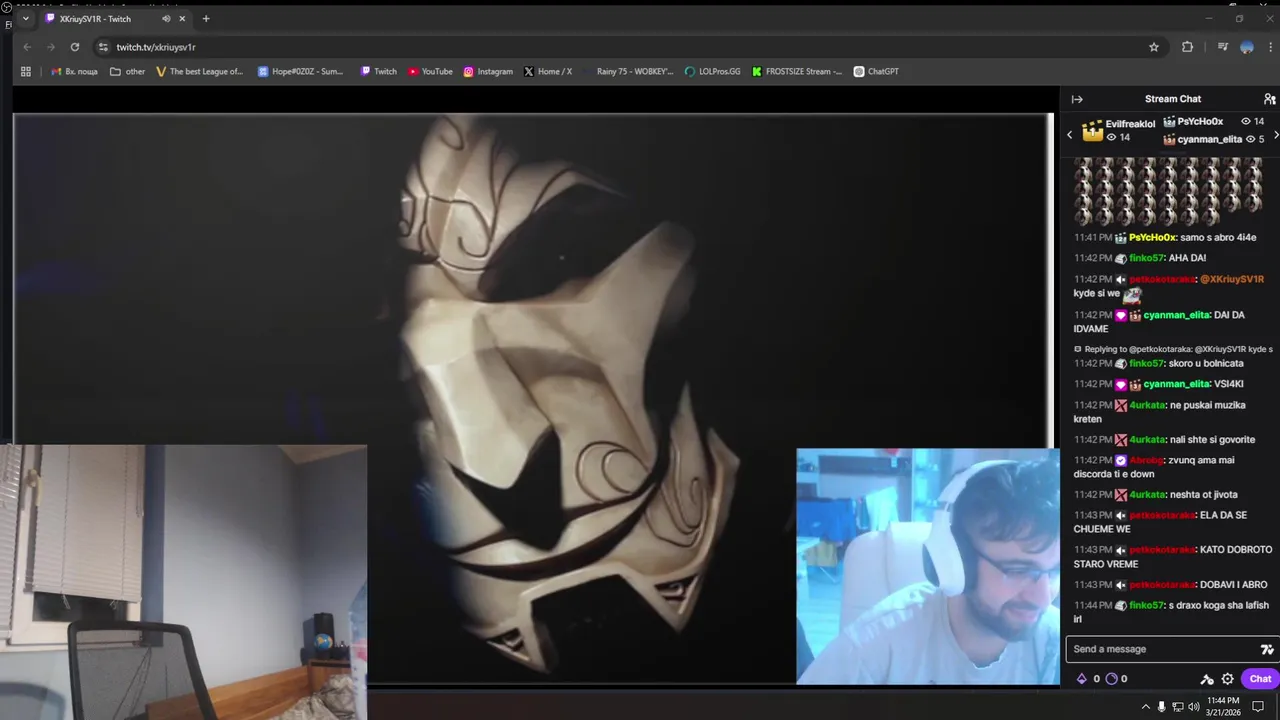Click finko57 in the 'AHA DA!' message

coord(1146,258)
